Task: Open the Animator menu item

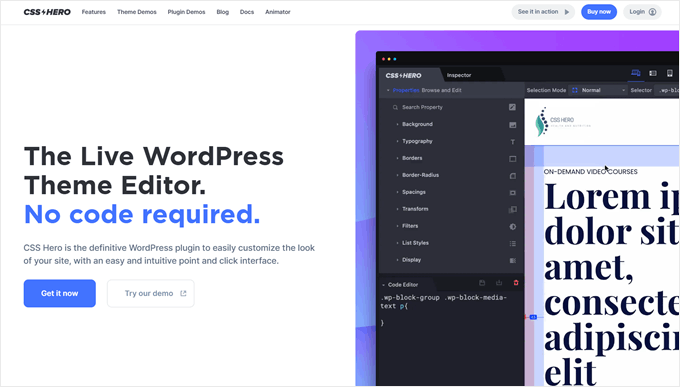Action: (278, 12)
